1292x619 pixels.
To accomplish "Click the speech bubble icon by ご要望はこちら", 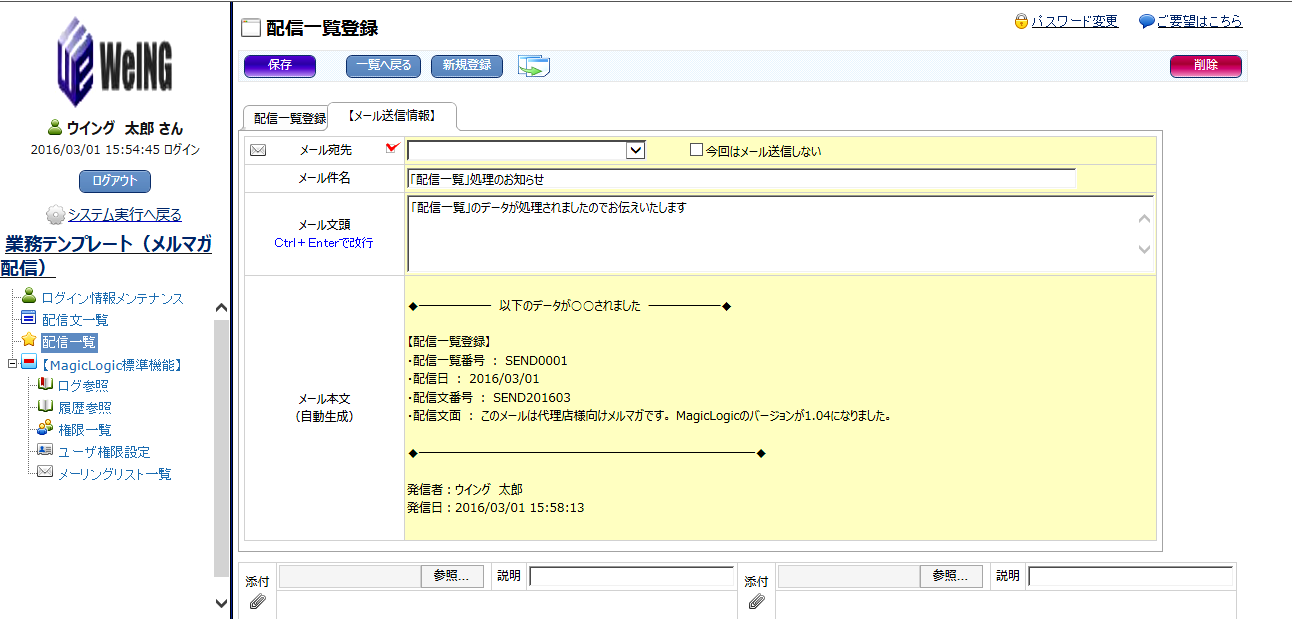I will pyautogui.click(x=1146, y=21).
